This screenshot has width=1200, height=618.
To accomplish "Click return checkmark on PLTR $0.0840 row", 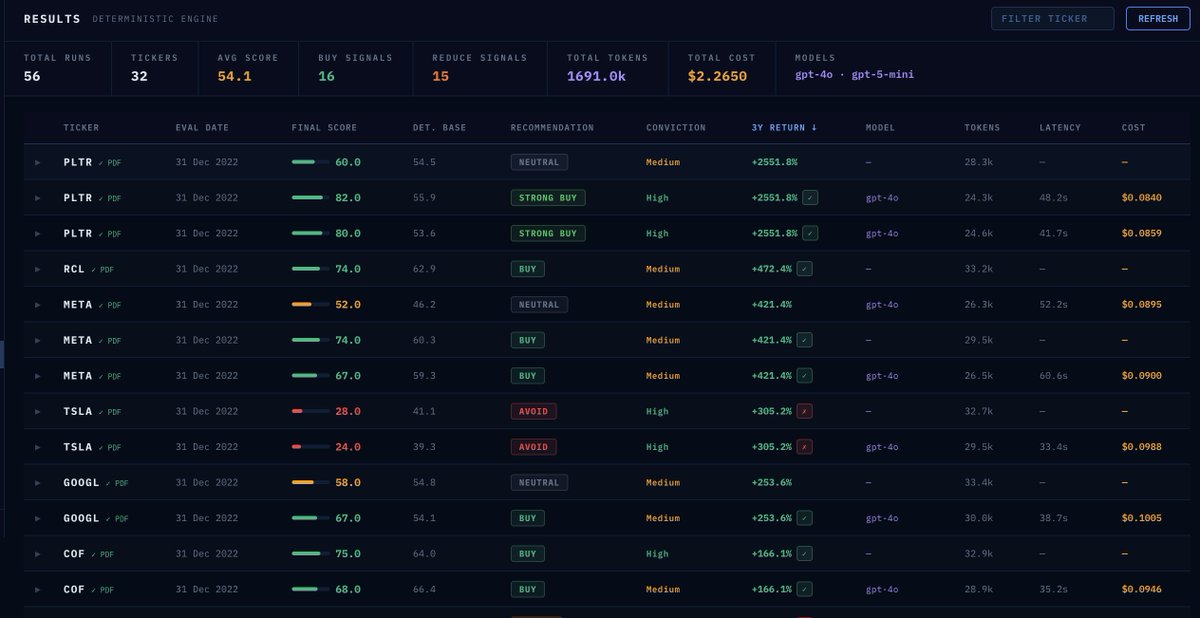I will pyautogui.click(x=810, y=198).
